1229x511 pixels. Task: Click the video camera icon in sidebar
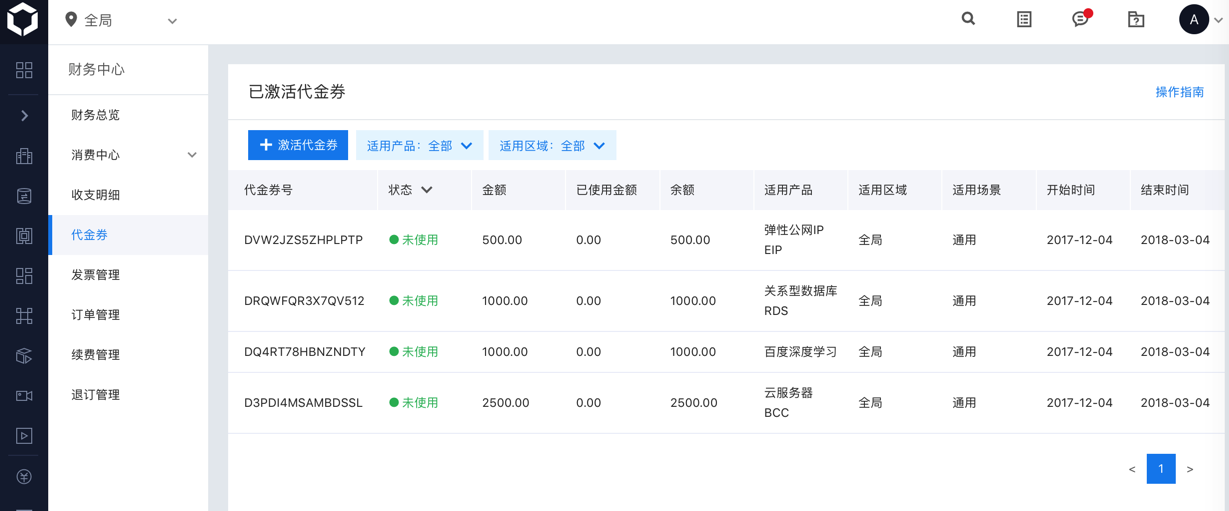[x=24, y=396]
